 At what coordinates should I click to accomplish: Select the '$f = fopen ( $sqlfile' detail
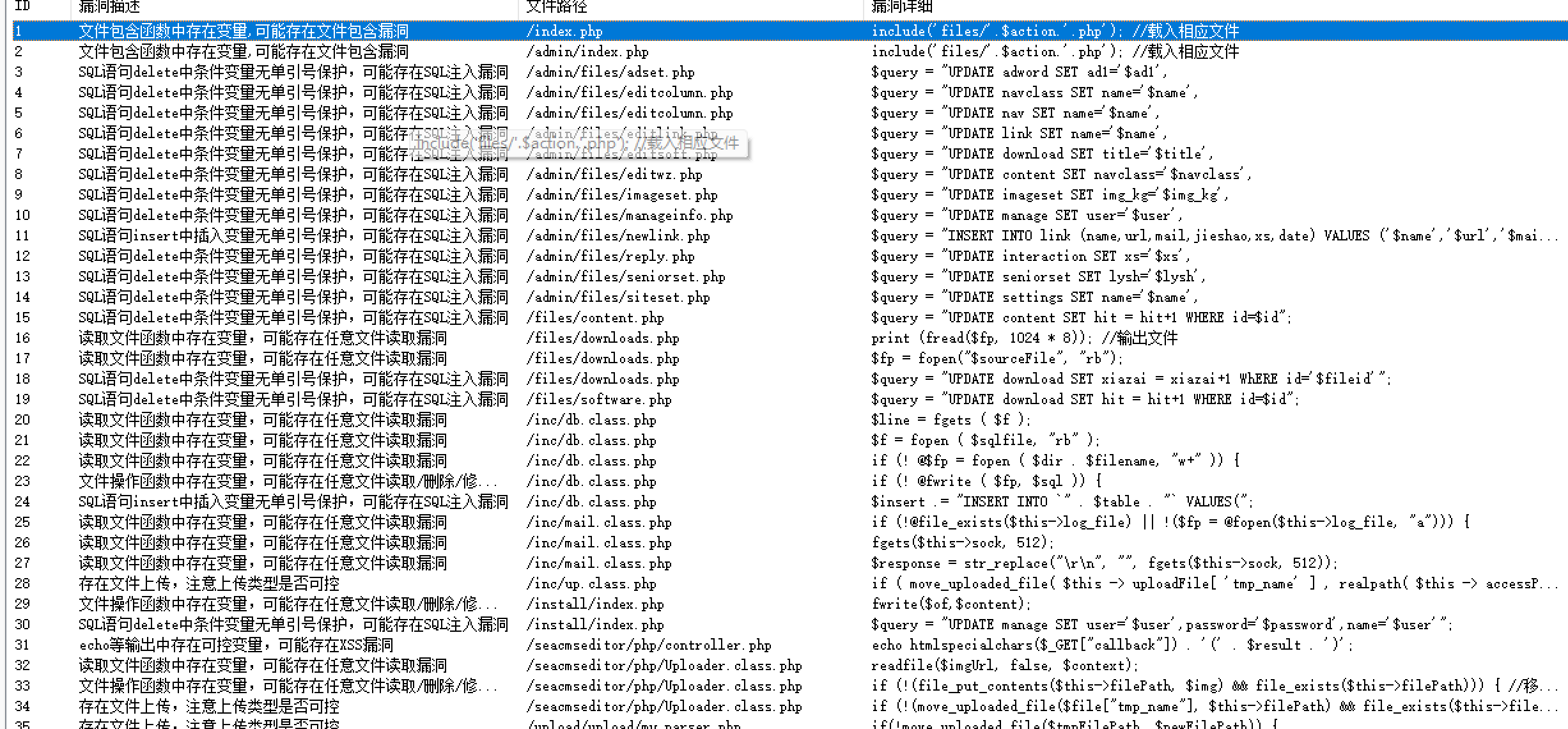(x=986, y=440)
